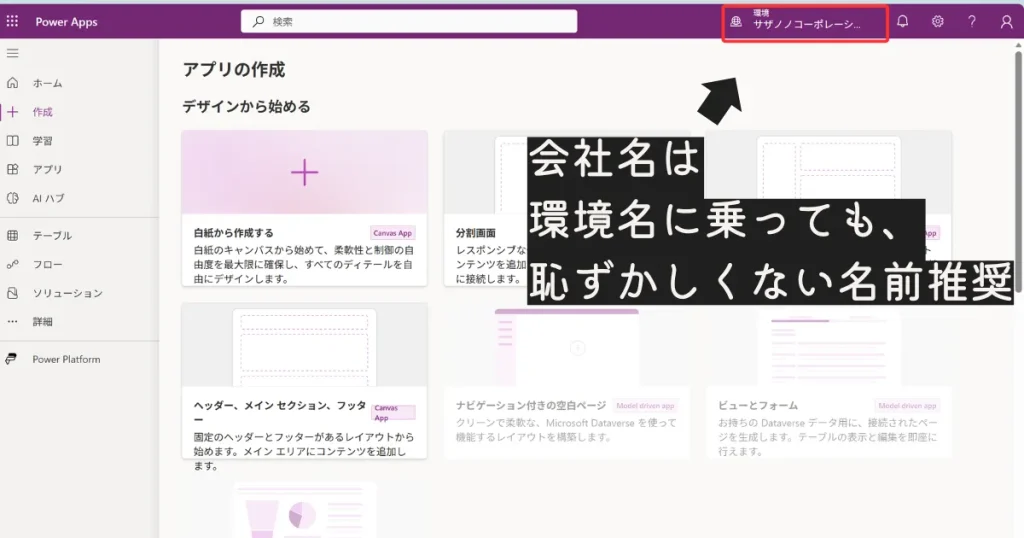Collapse the left navigation hamburger menu
Image resolution: width=1024 pixels, height=538 pixels.
pos(13,52)
